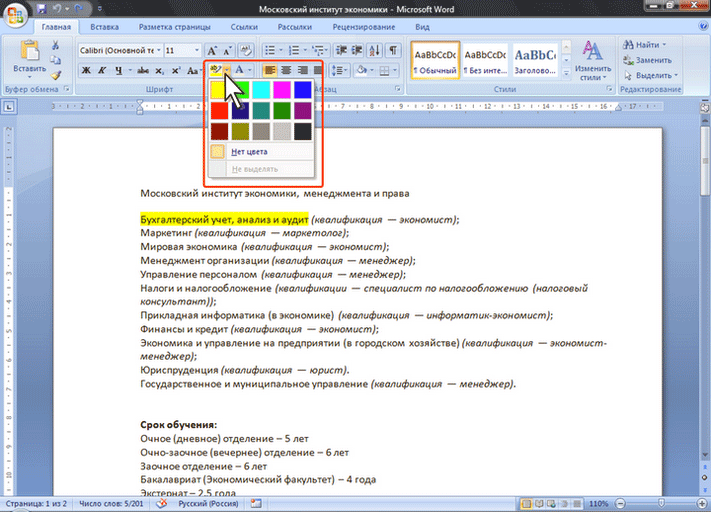Expand the font color dropdown arrow
The image size is (711, 512).
pos(249,70)
